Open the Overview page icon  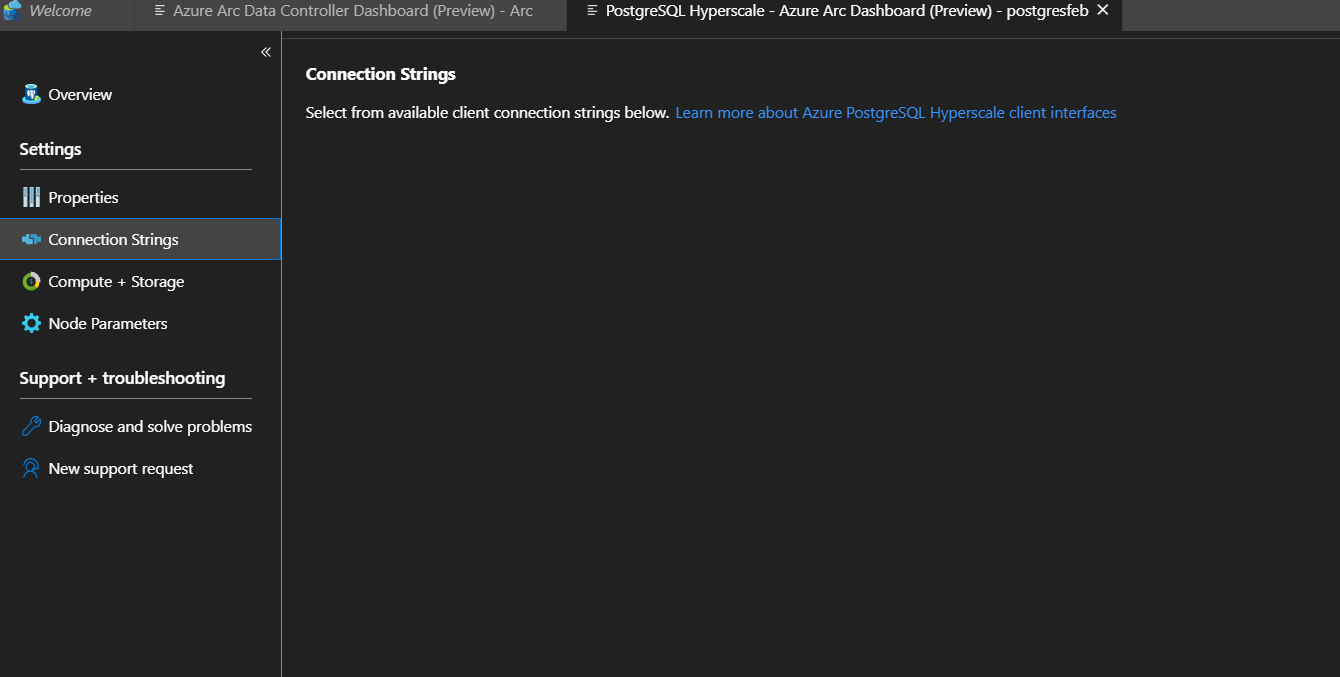(31, 94)
